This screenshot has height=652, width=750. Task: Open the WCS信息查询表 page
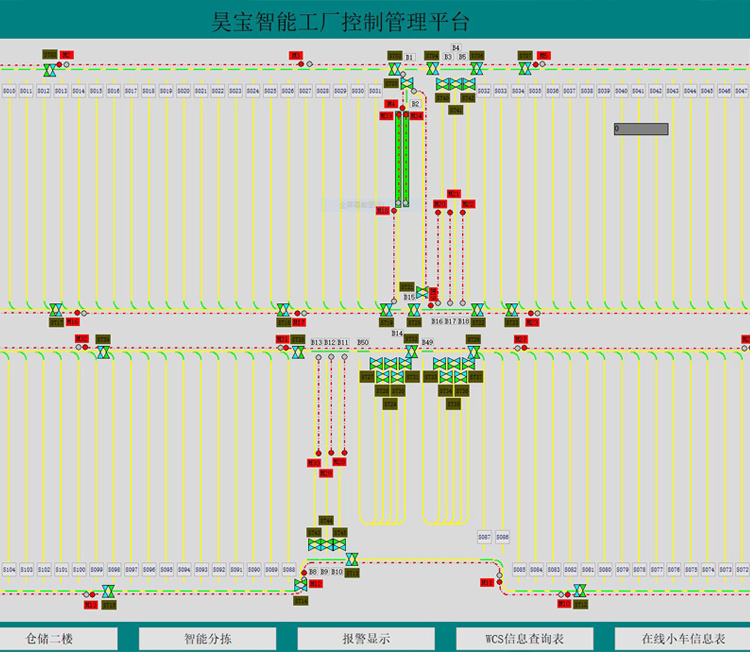pos(525,638)
